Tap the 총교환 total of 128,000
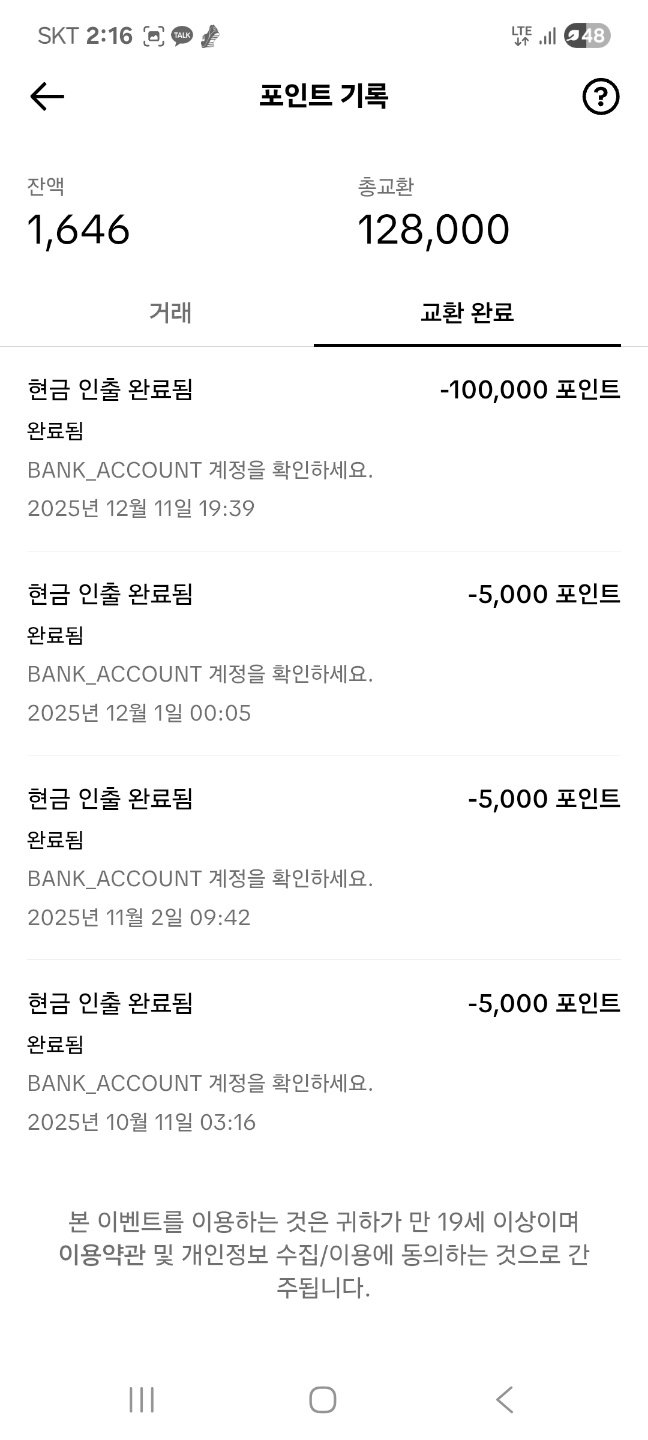The height and width of the screenshot is (1440, 648). click(x=433, y=230)
